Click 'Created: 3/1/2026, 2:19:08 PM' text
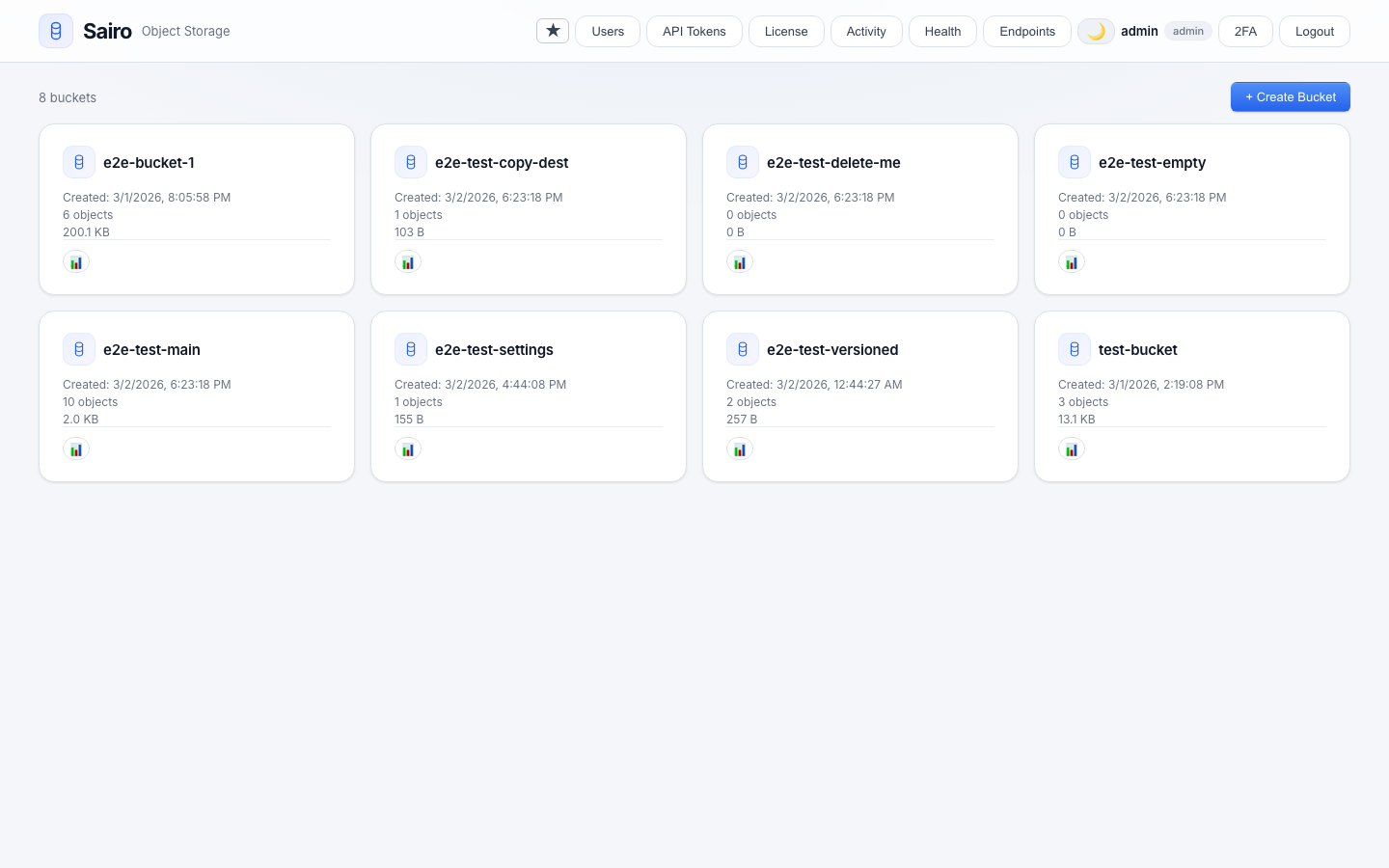This screenshot has height=868, width=1389. (x=1141, y=385)
